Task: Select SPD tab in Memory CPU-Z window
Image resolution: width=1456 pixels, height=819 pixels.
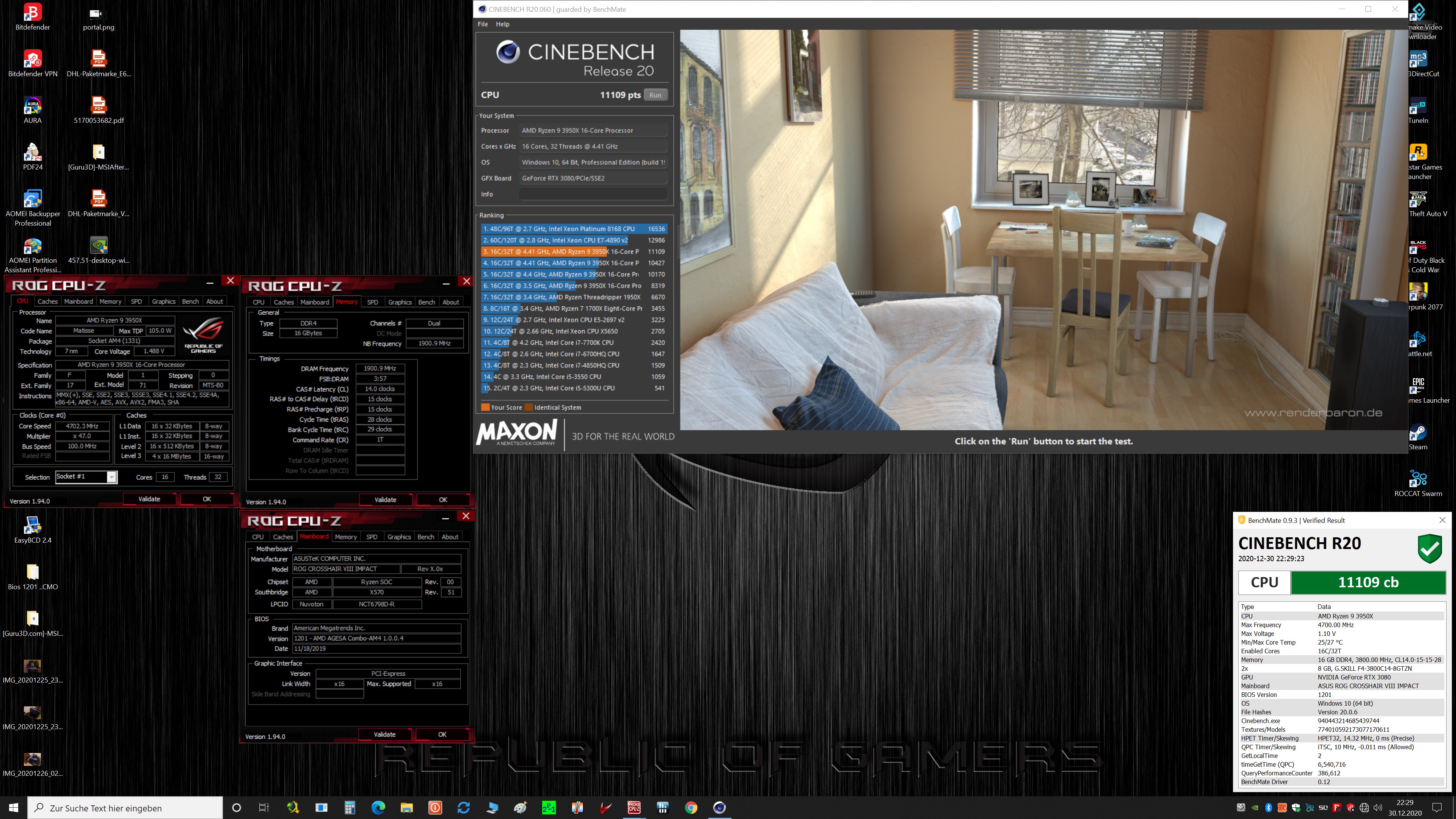Action: click(x=372, y=302)
